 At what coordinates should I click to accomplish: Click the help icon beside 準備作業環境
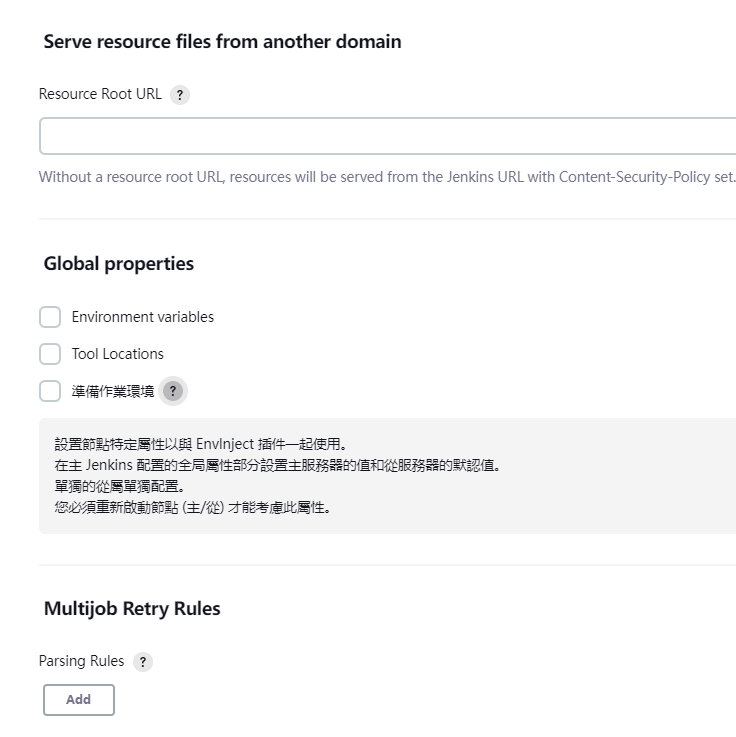click(173, 391)
